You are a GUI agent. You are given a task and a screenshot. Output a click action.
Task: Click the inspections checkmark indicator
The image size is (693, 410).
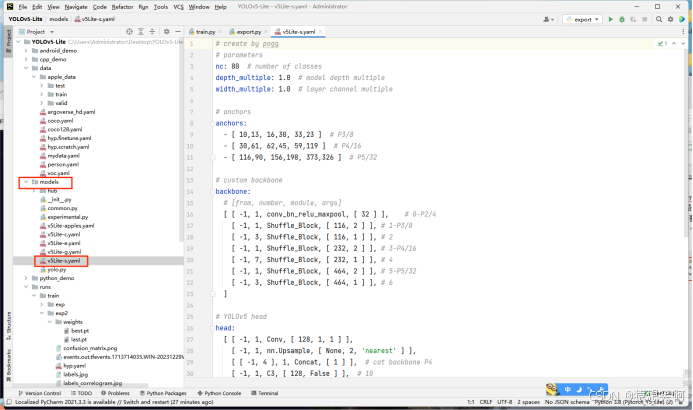pyautogui.click(x=662, y=44)
